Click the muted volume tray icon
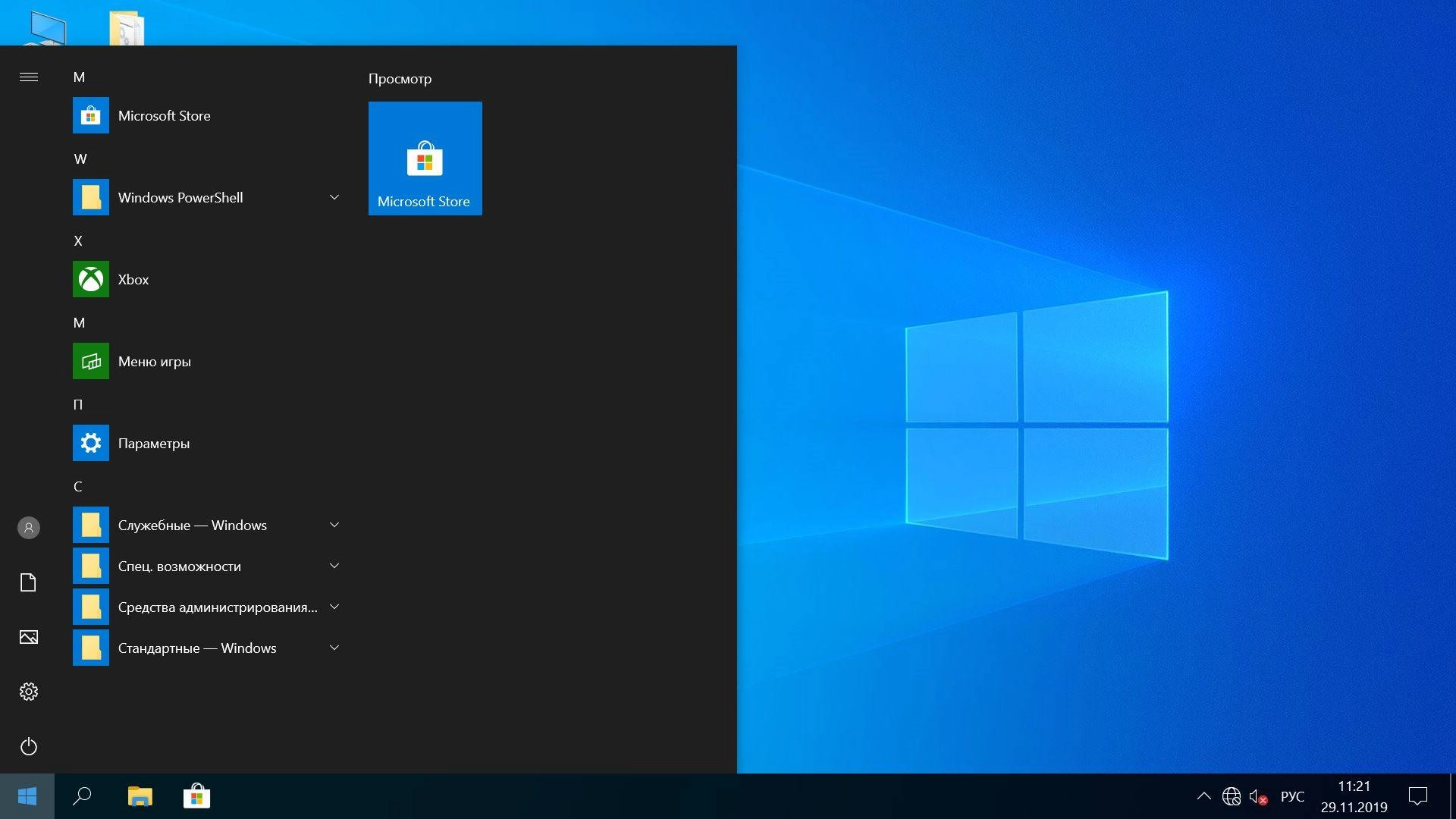This screenshot has width=1456, height=819. pos(1258,797)
